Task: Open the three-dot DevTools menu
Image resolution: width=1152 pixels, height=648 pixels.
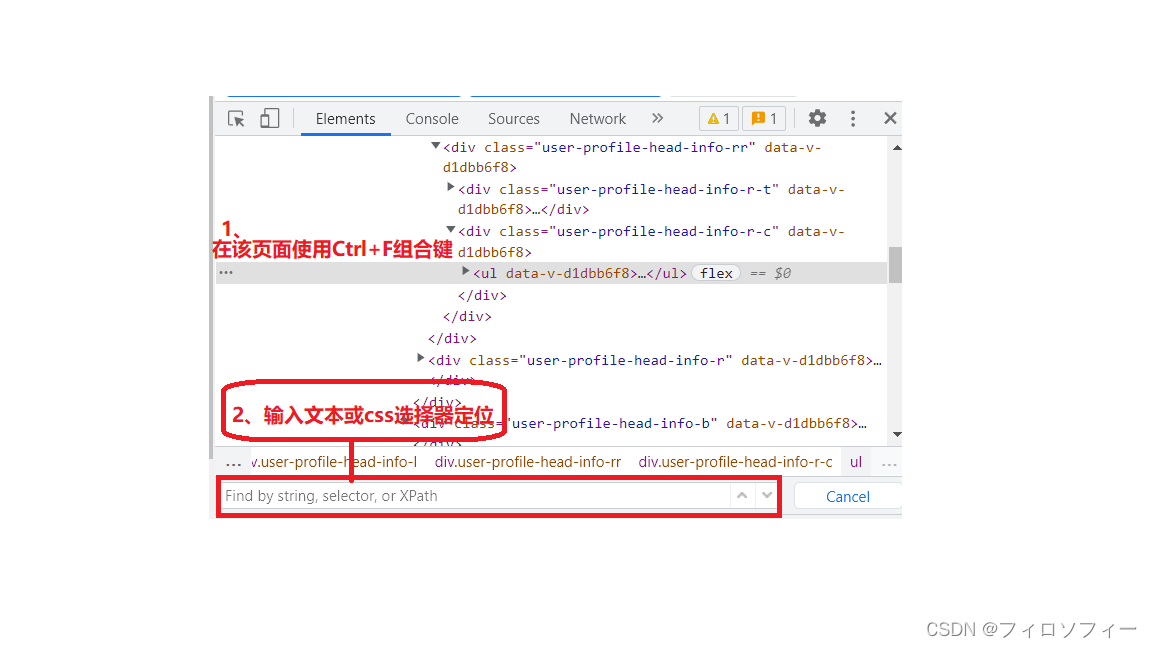Action: tap(852, 118)
